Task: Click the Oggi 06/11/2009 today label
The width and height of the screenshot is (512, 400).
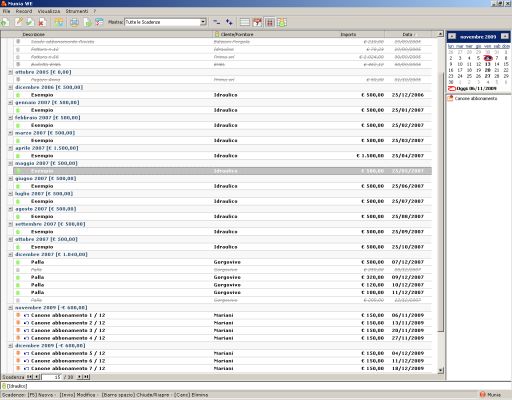Action: 476,89
